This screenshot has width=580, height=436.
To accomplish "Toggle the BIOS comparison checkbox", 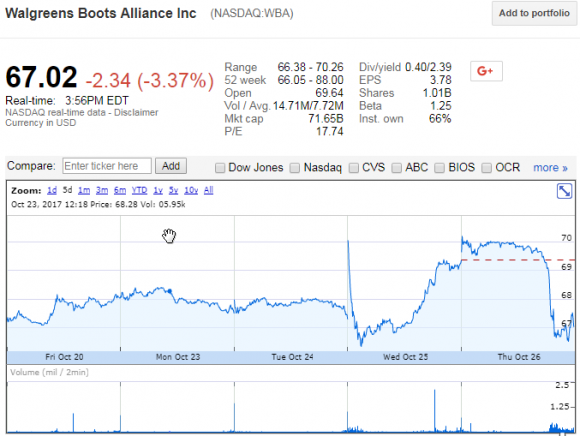I will tap(439, 168).
